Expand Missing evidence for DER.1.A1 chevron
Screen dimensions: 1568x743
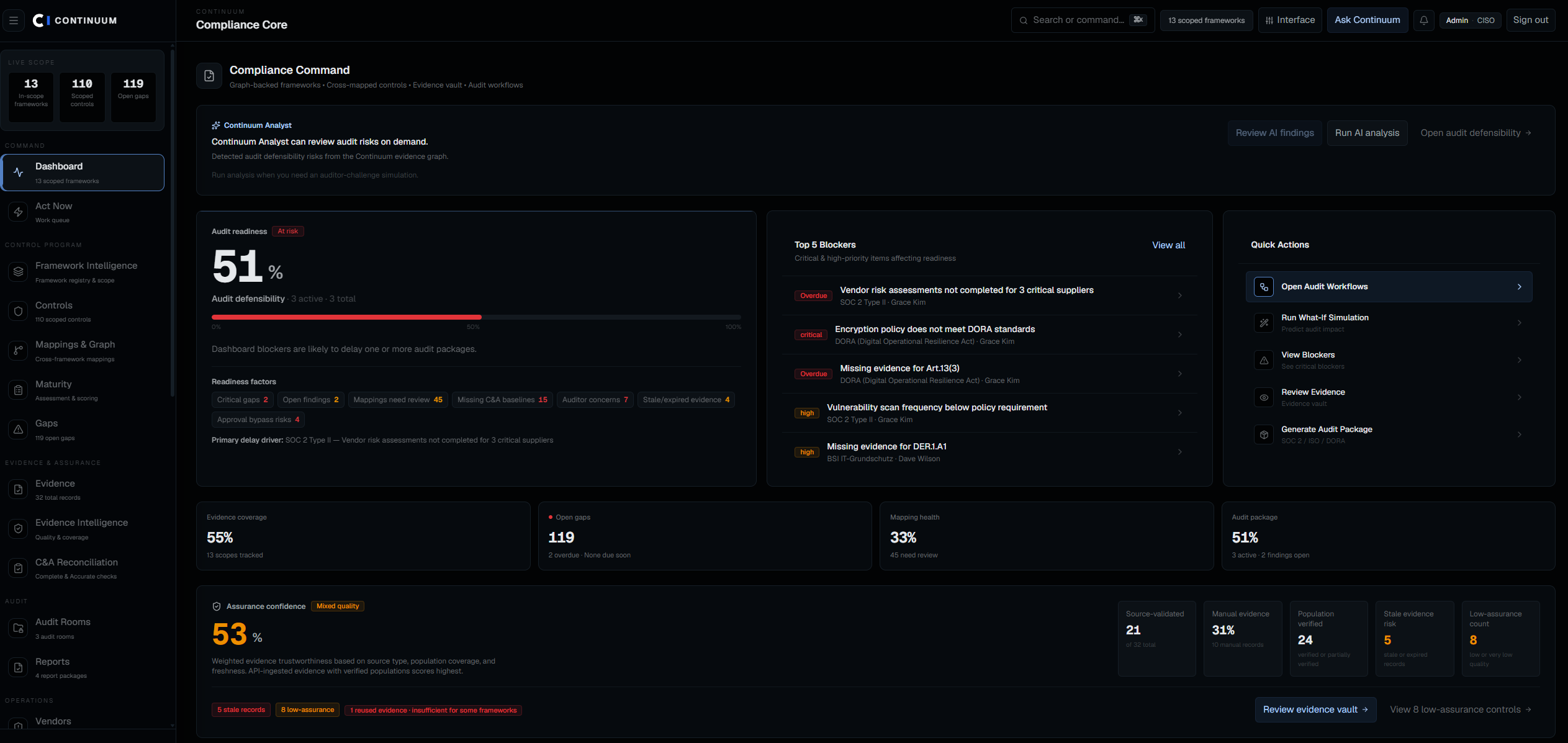[1180, 452]
